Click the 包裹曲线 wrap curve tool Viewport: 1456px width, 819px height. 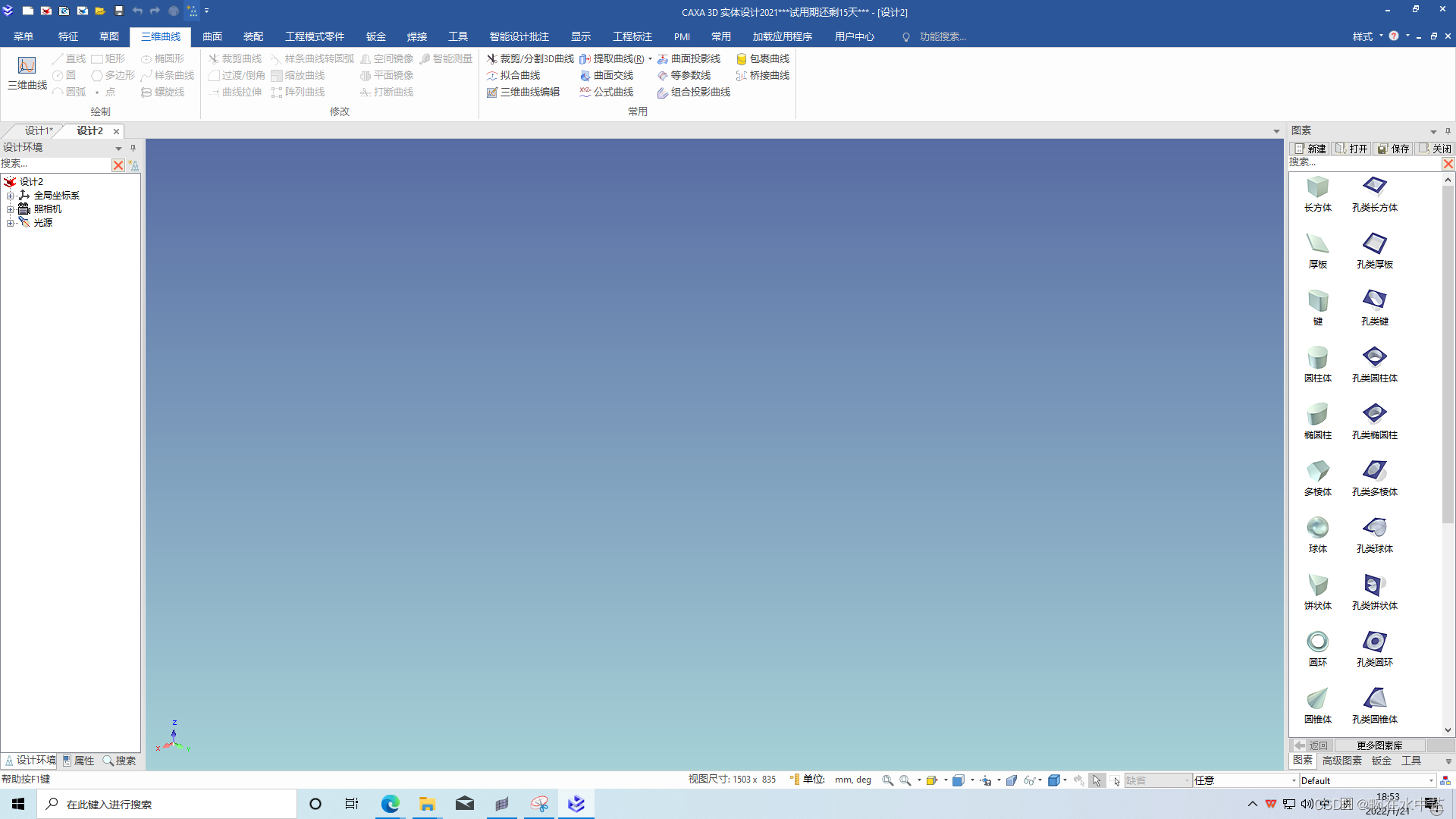tap(763, 58)
